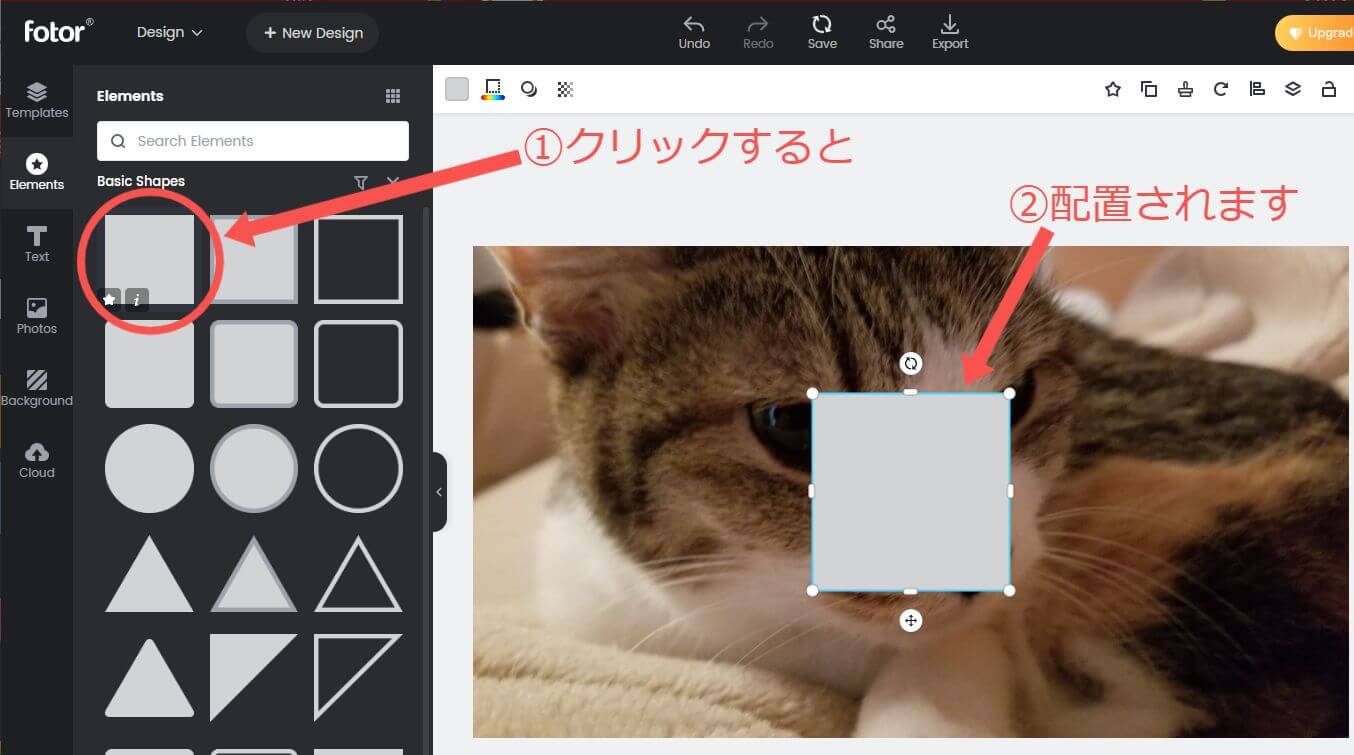
Task: Export the design
Action: [x=950, y=32]
